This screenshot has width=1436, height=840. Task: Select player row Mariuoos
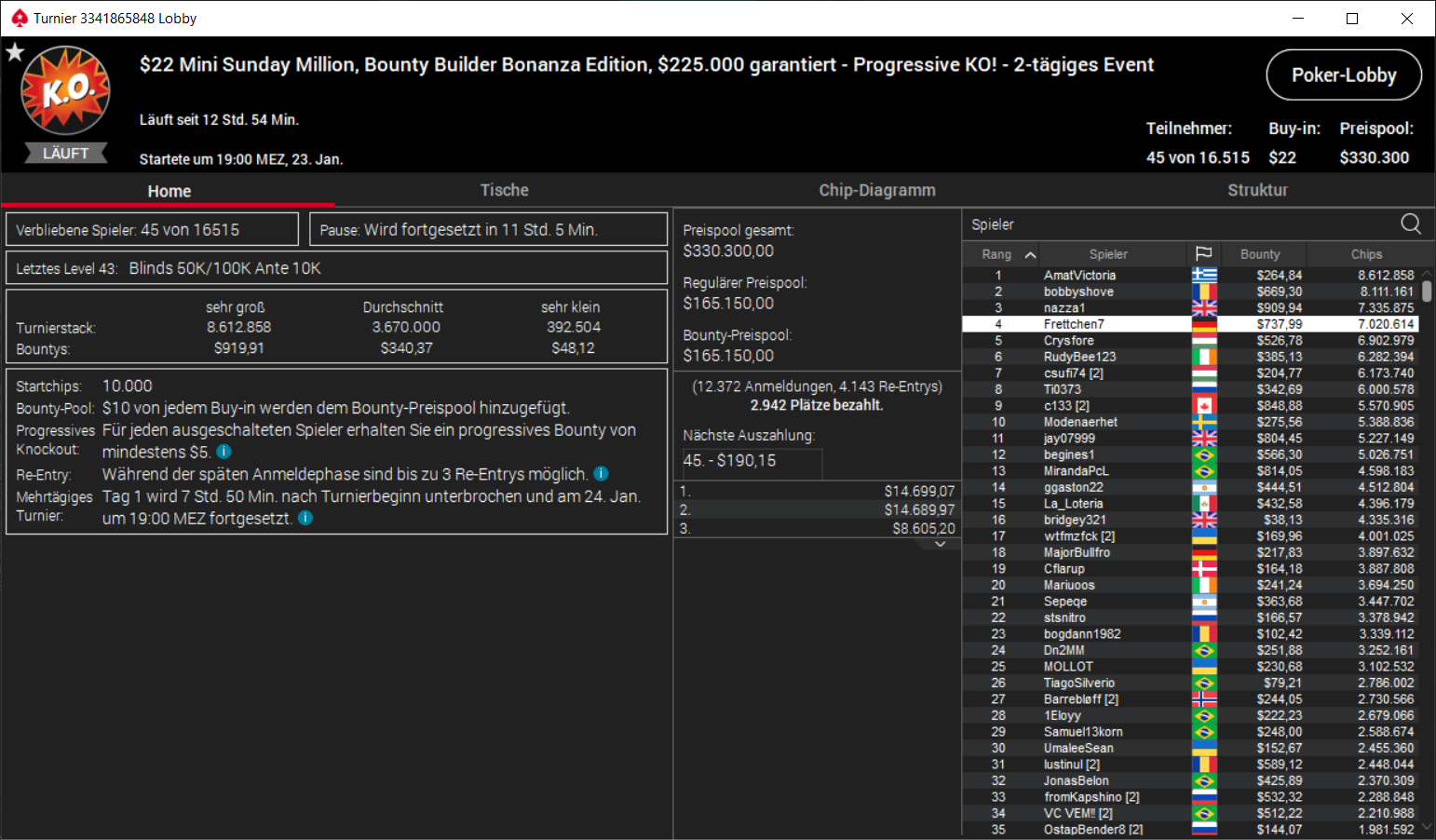click(x=1190, y=585)
